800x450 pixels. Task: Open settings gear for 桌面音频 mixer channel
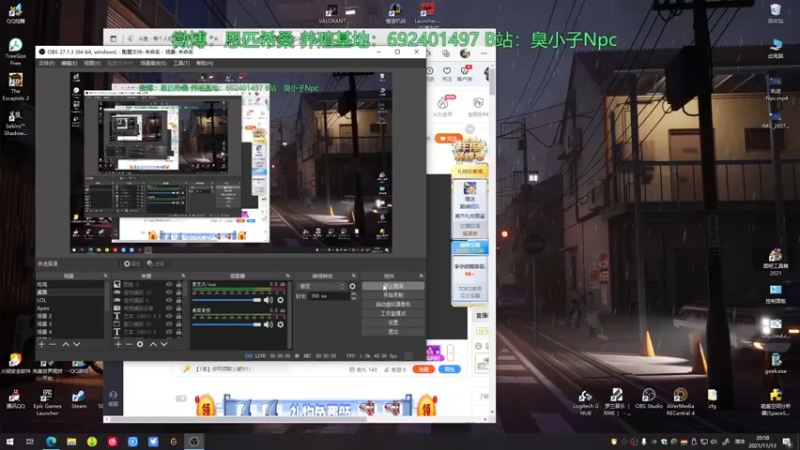click(280, 324)
